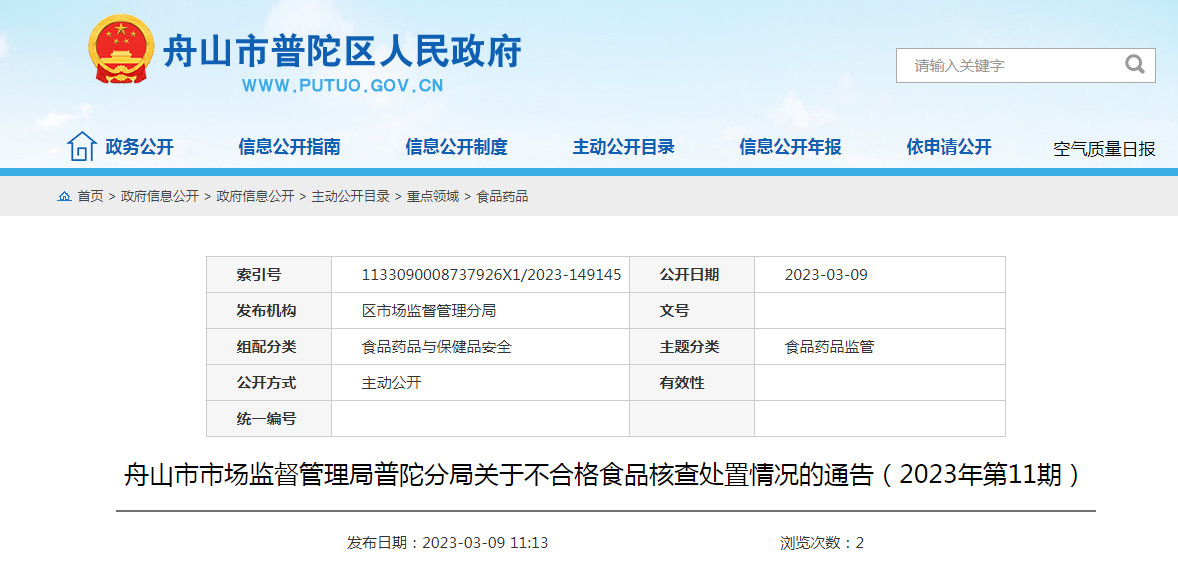Click the 食品药品与保健品安全 cell
1178x575 pixels.
480,347
